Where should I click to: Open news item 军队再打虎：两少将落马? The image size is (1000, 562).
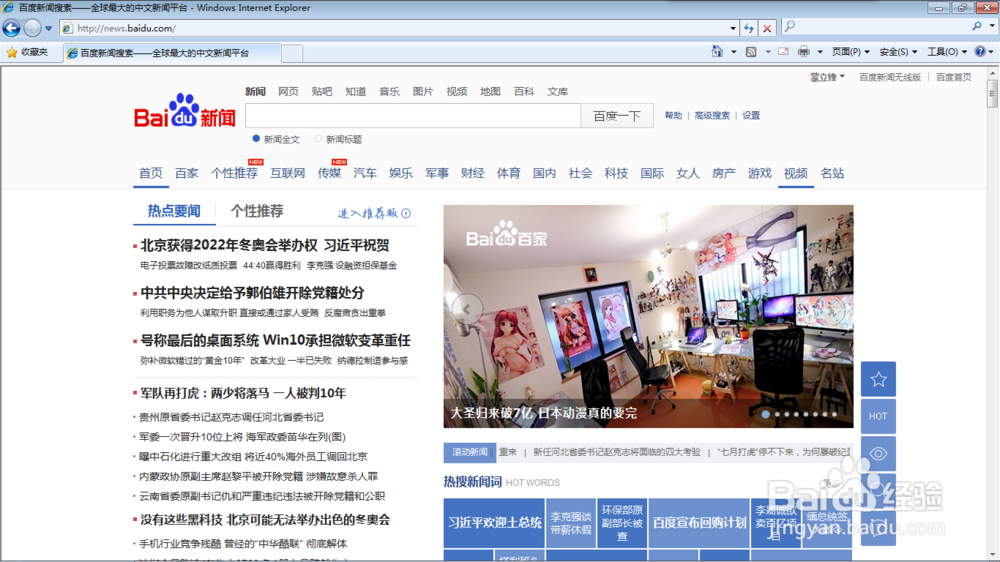pyautogui.click(x=243, y=393)
